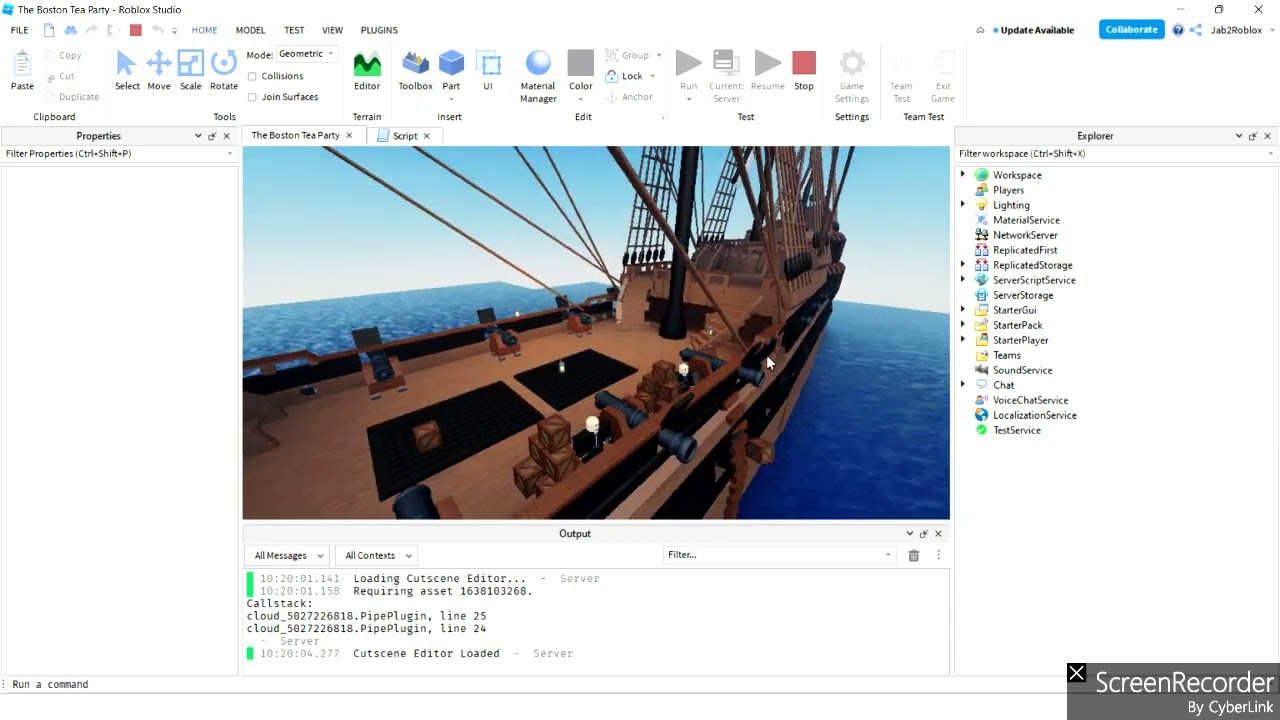Screen dimensions: 1280x720
Task: Select StarterGui in Explorer
Action: click(1014, 310)
